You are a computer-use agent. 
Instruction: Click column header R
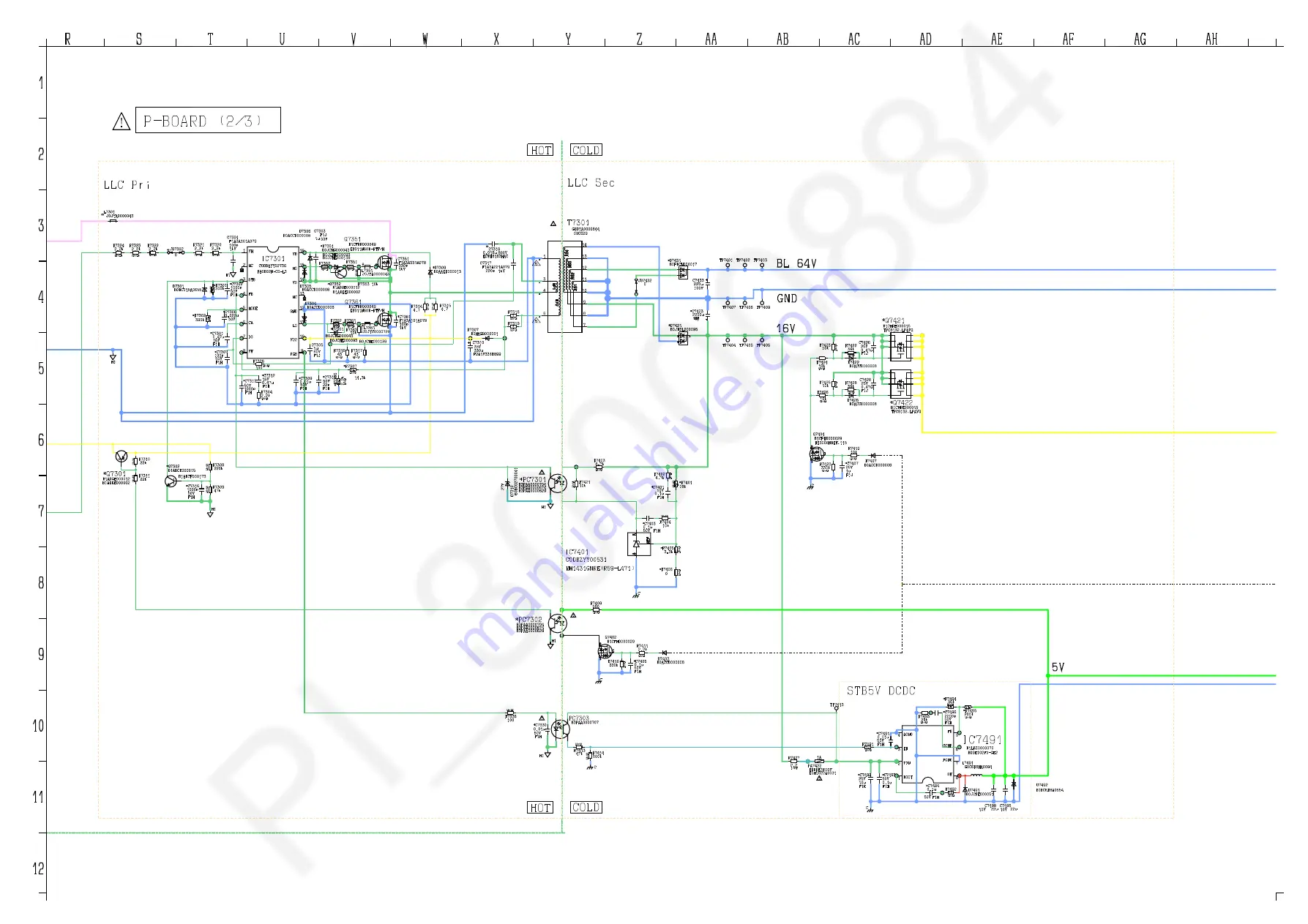pos(67,39)
